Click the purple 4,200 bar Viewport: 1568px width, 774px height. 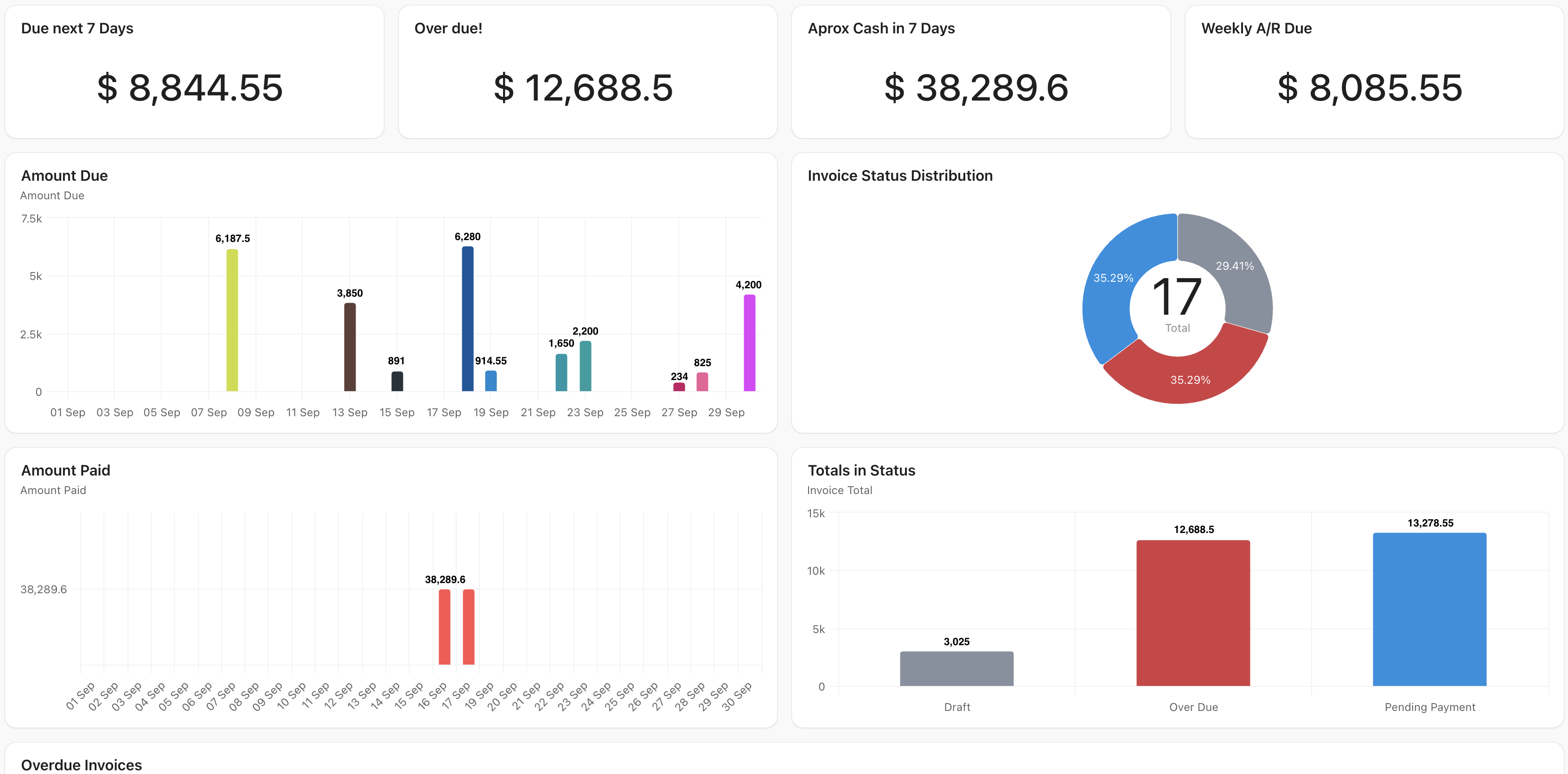coord(749,343)
